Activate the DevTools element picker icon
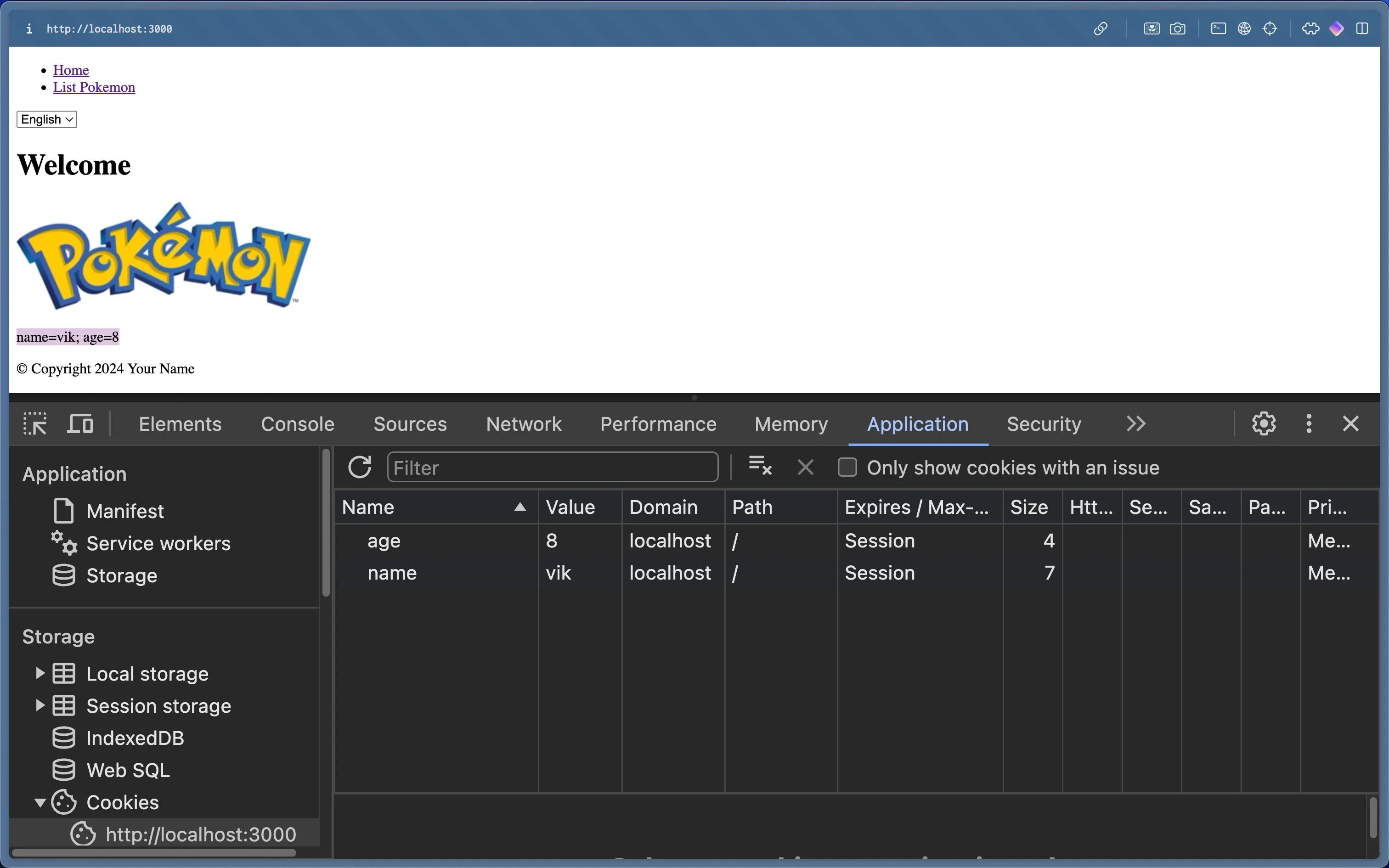 coord(35,423)
